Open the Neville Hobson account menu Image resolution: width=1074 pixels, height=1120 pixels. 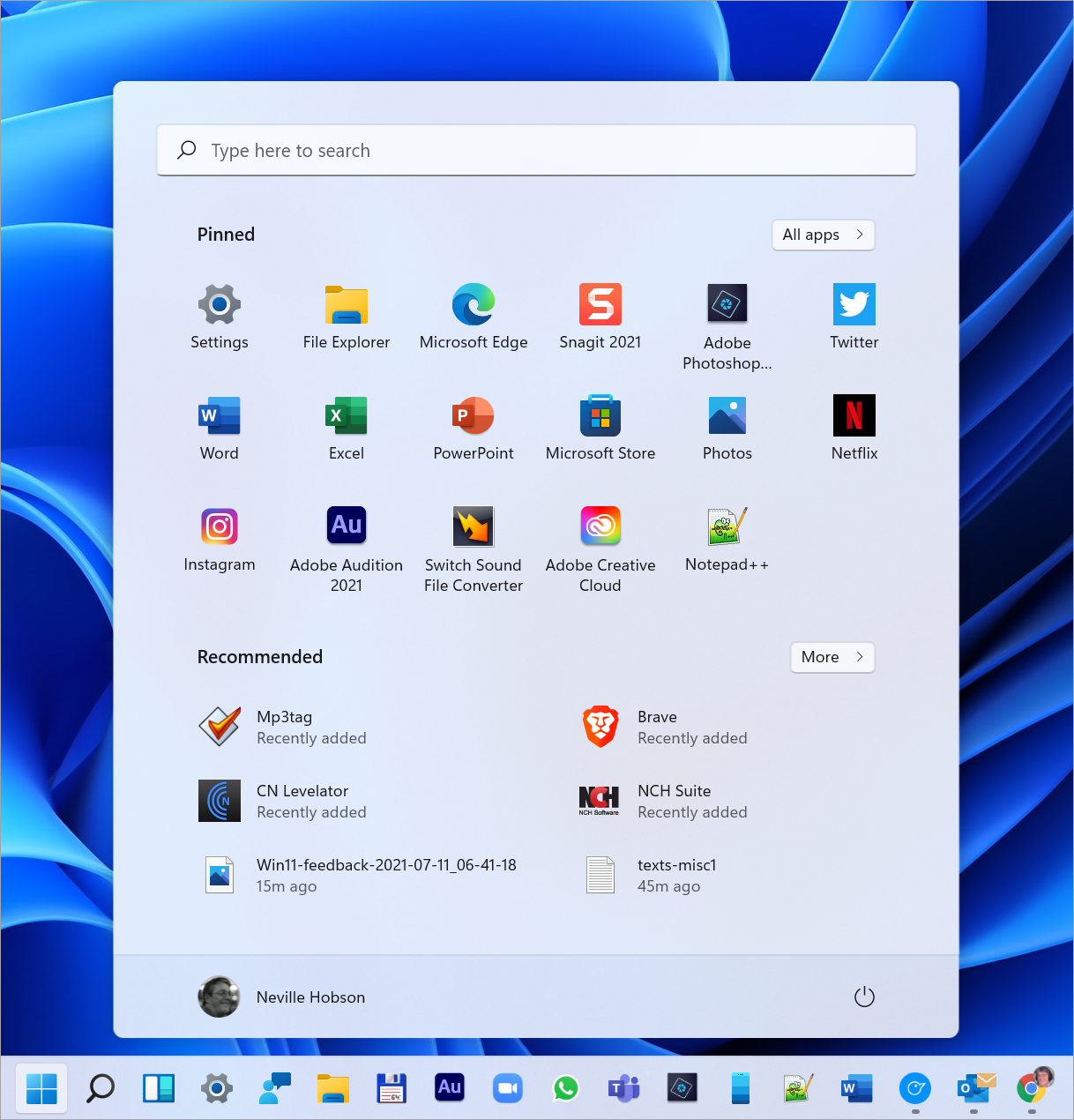(282, 997)
